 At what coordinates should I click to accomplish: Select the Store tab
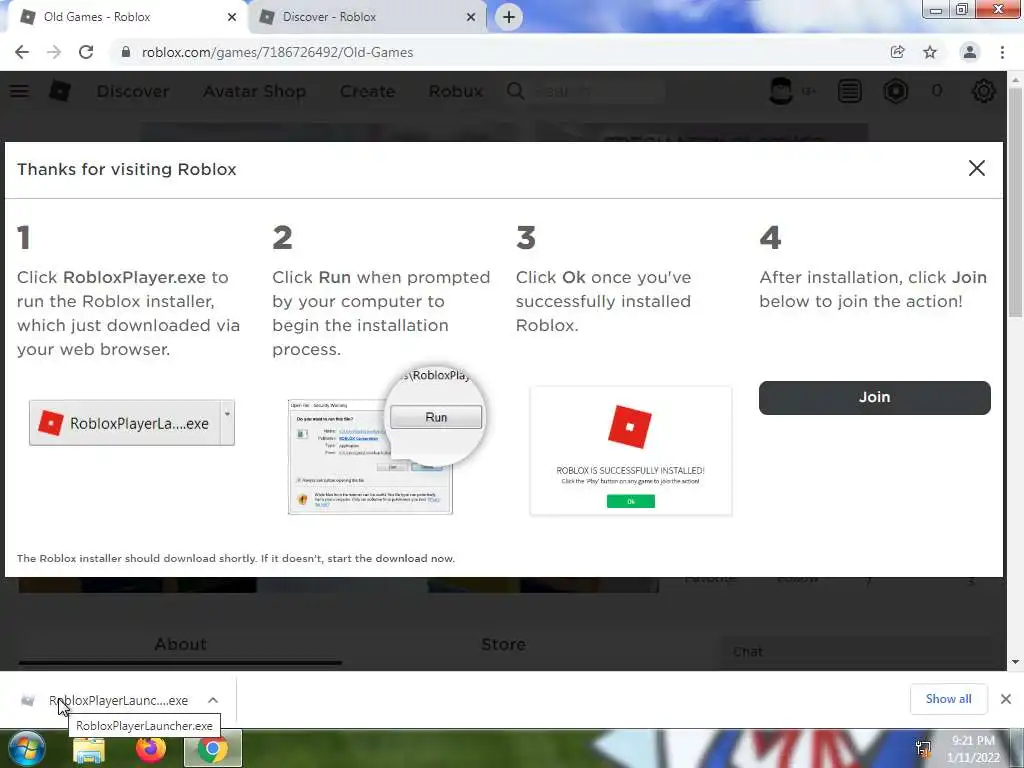click(504, 645)
